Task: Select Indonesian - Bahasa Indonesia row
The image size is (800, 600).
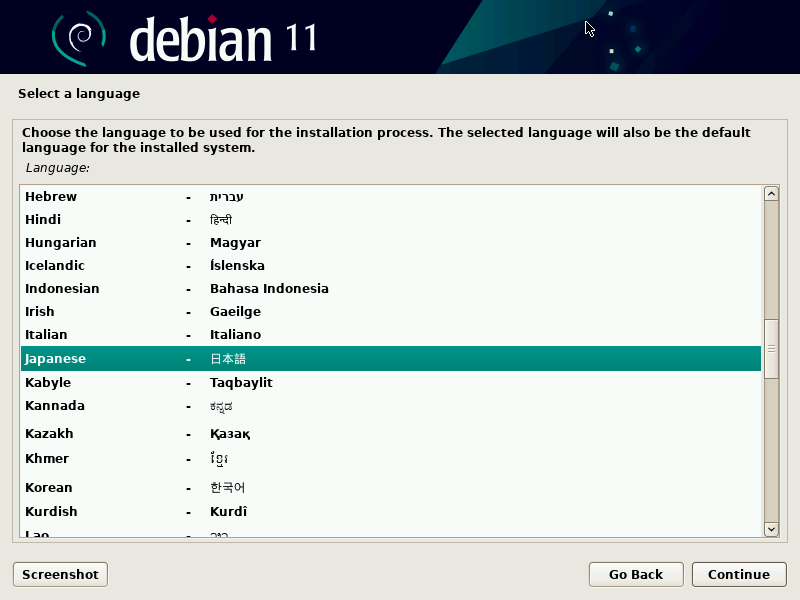Action: click(x=391, y=289)
